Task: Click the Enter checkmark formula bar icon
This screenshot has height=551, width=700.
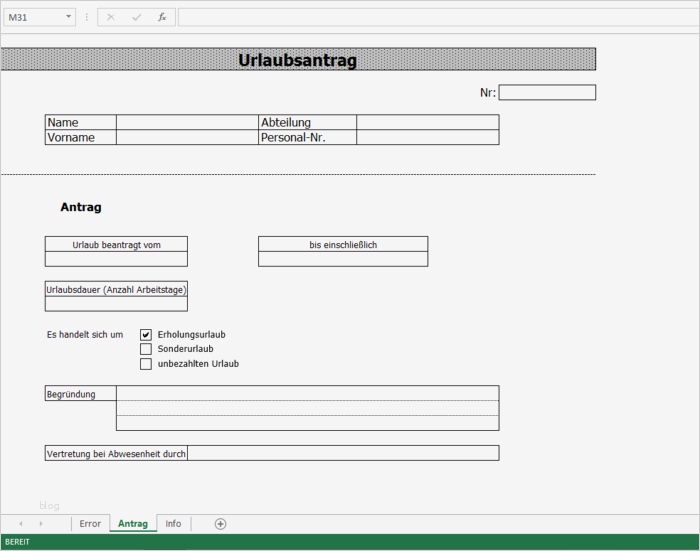Action: [x=137, y=17]
